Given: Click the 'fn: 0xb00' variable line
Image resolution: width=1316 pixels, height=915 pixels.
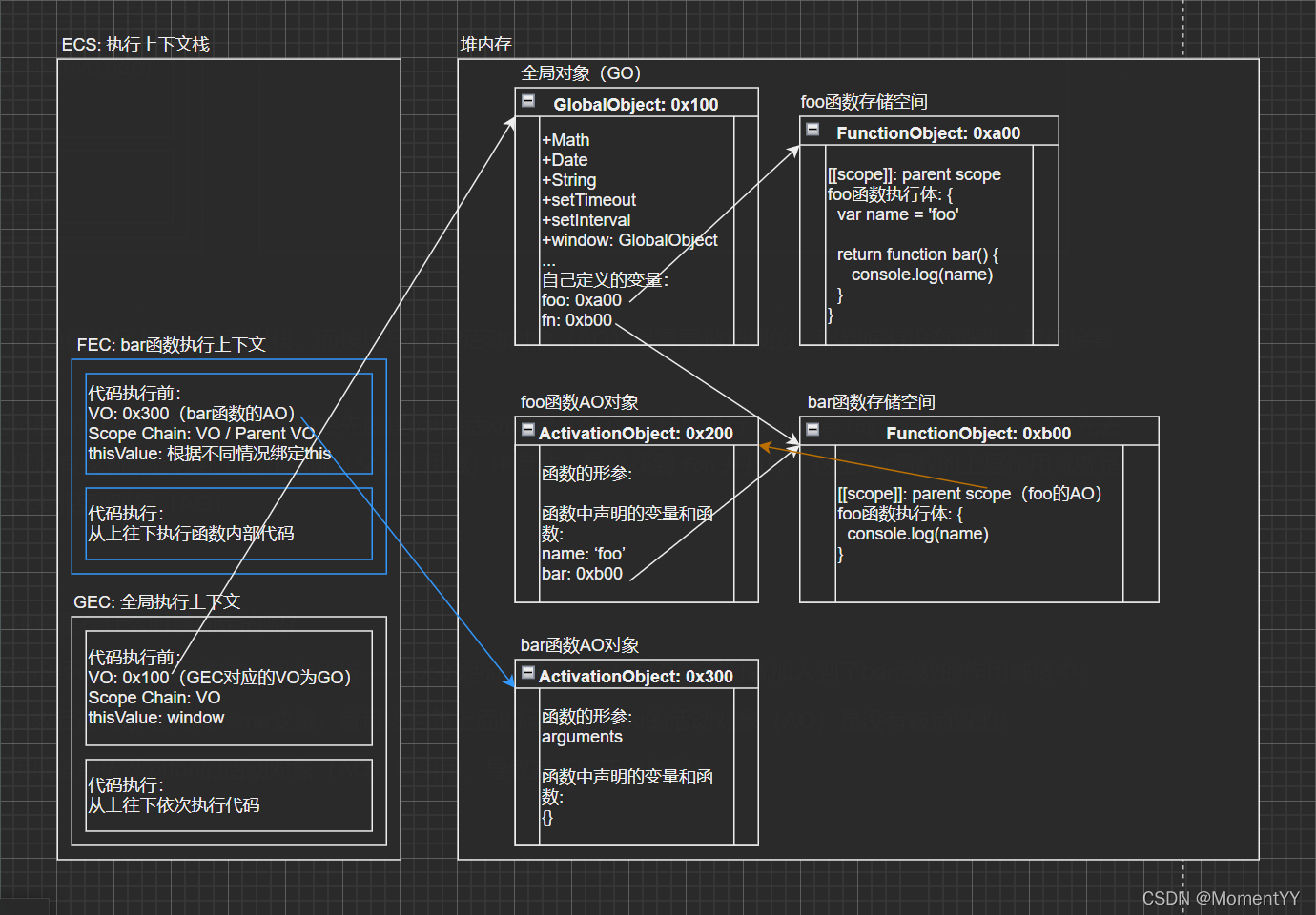Looking at the screenshot, I should pyautogui.click(x=577, y=320).
